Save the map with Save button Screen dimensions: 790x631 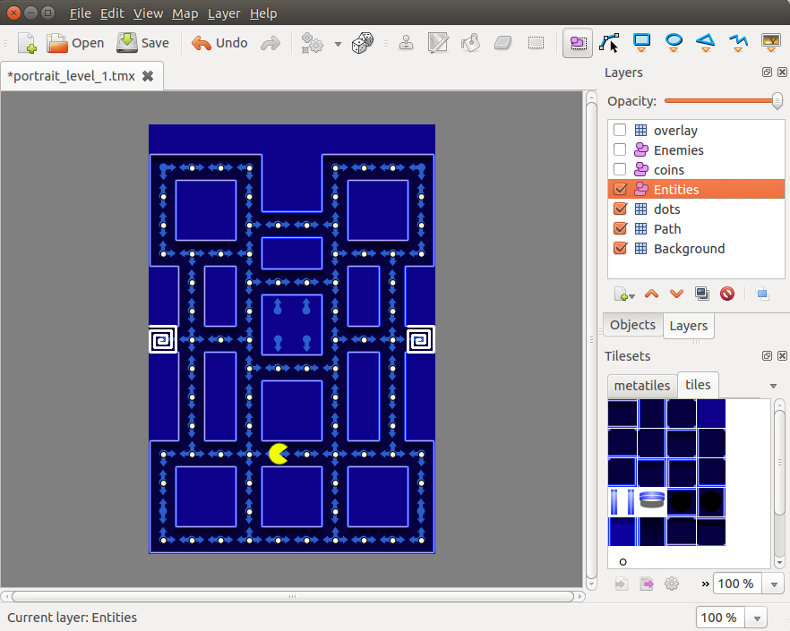pyautogui.click(x=143, y=43)
